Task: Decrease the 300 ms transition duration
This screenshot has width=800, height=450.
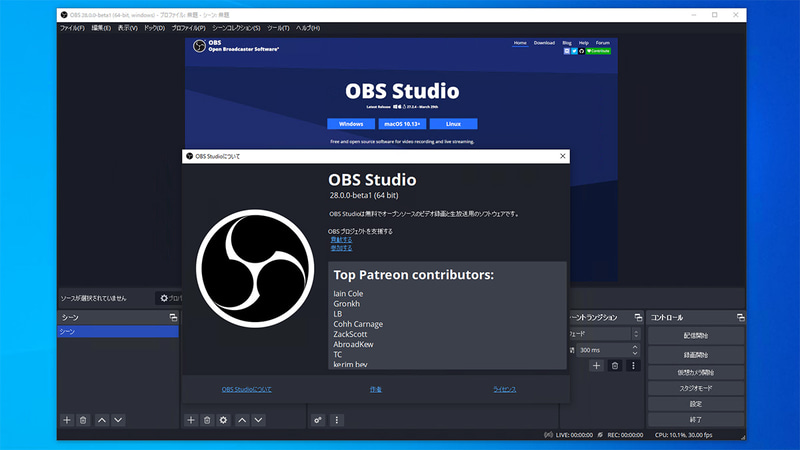Action: click(635, 353)
